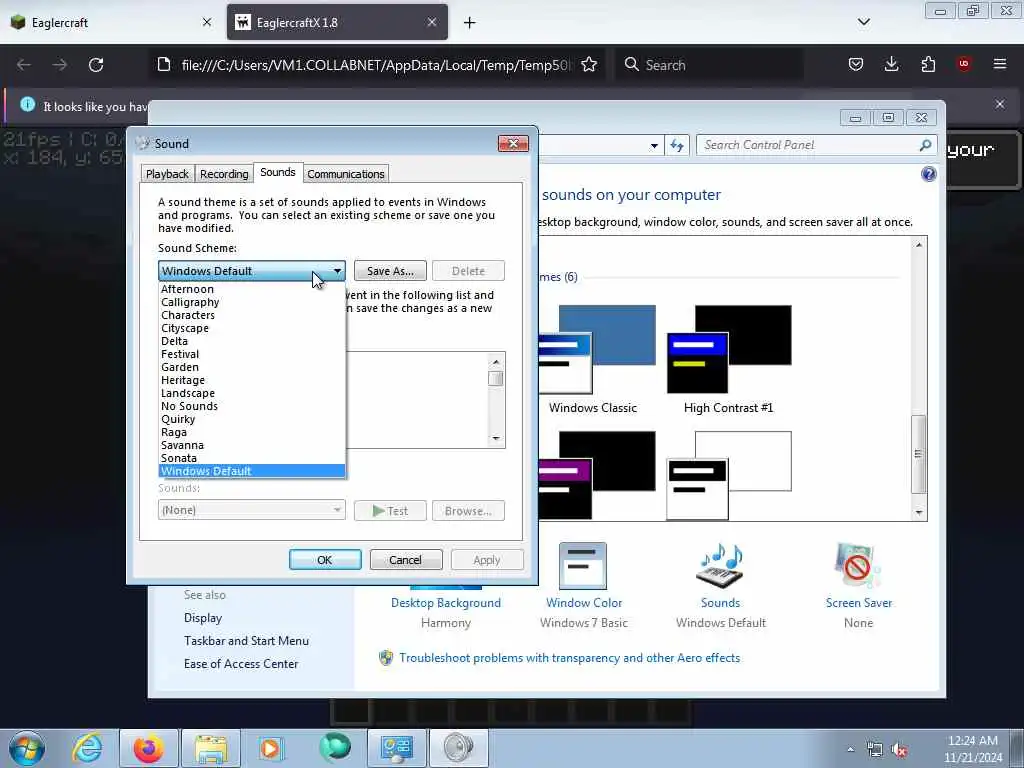Reload the page in Firefox
The width and height of the screenshot is (1024, 768).
[96, 65]
